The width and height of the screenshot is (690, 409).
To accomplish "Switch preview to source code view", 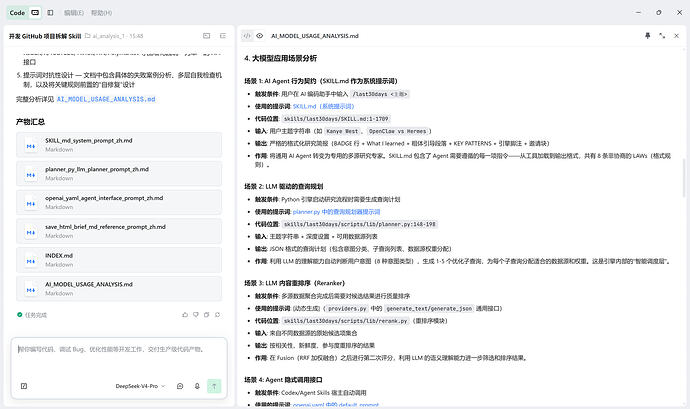I will pos(247,36).
